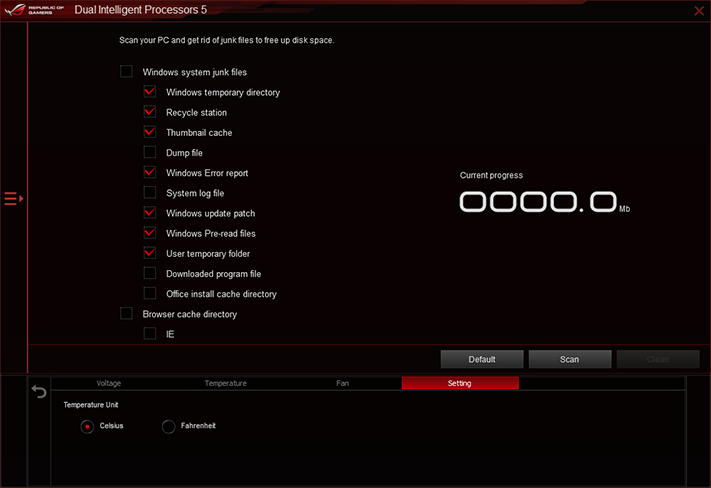Click the 0000.0 Mb progress readout
This screenshot has height=488, width=711.
[545, 202]
